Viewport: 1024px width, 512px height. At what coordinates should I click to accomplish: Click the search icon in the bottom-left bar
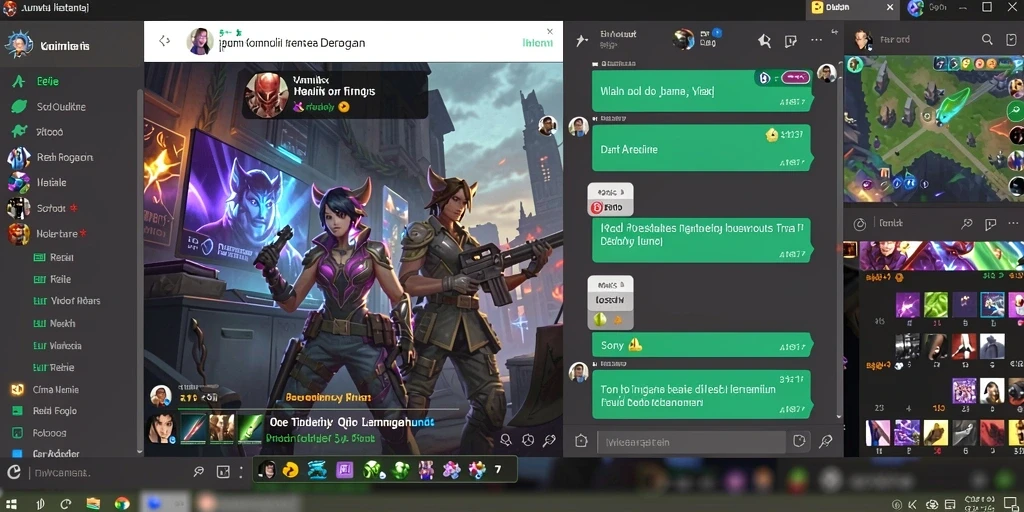[199, 472]
